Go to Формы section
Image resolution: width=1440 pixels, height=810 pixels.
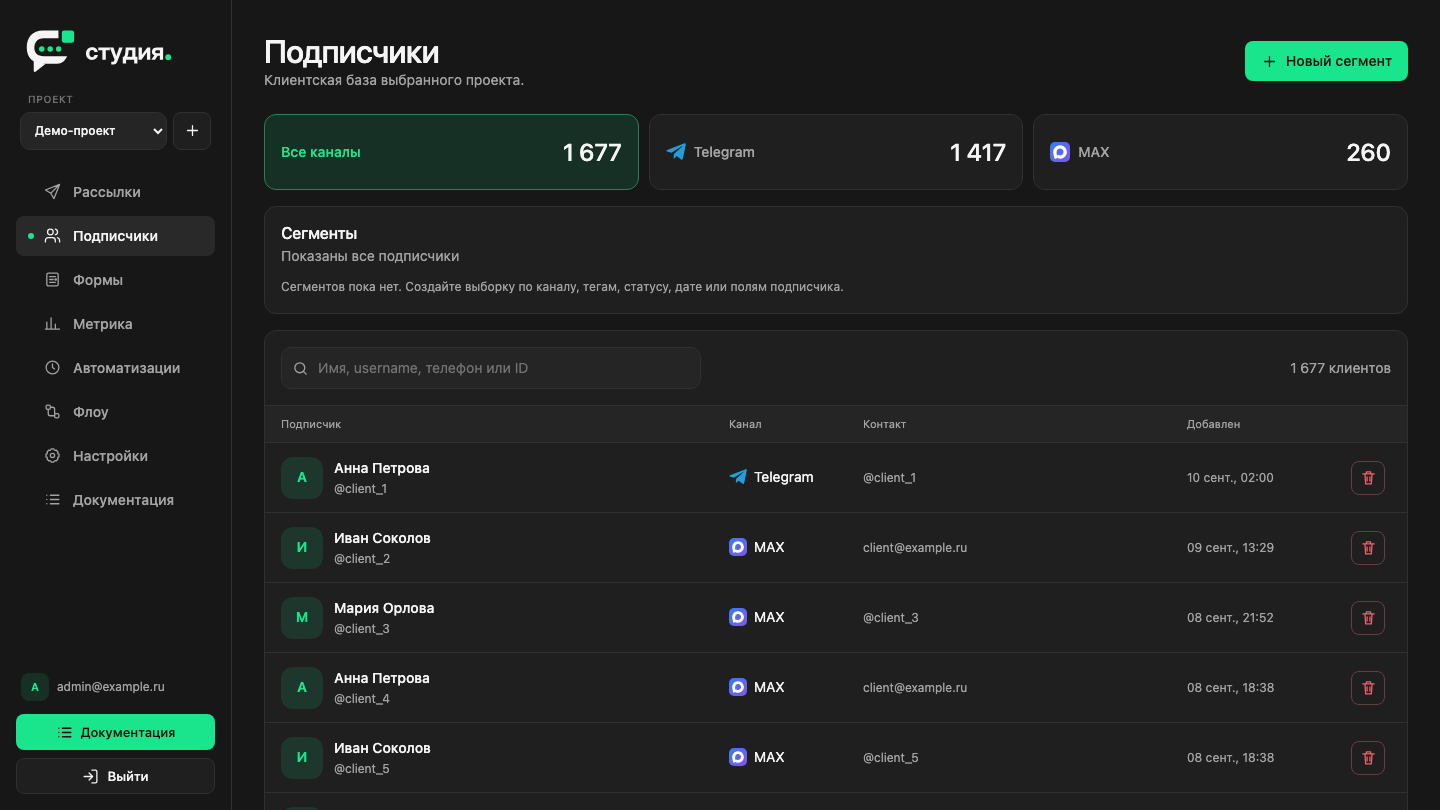tap(115, 280)
